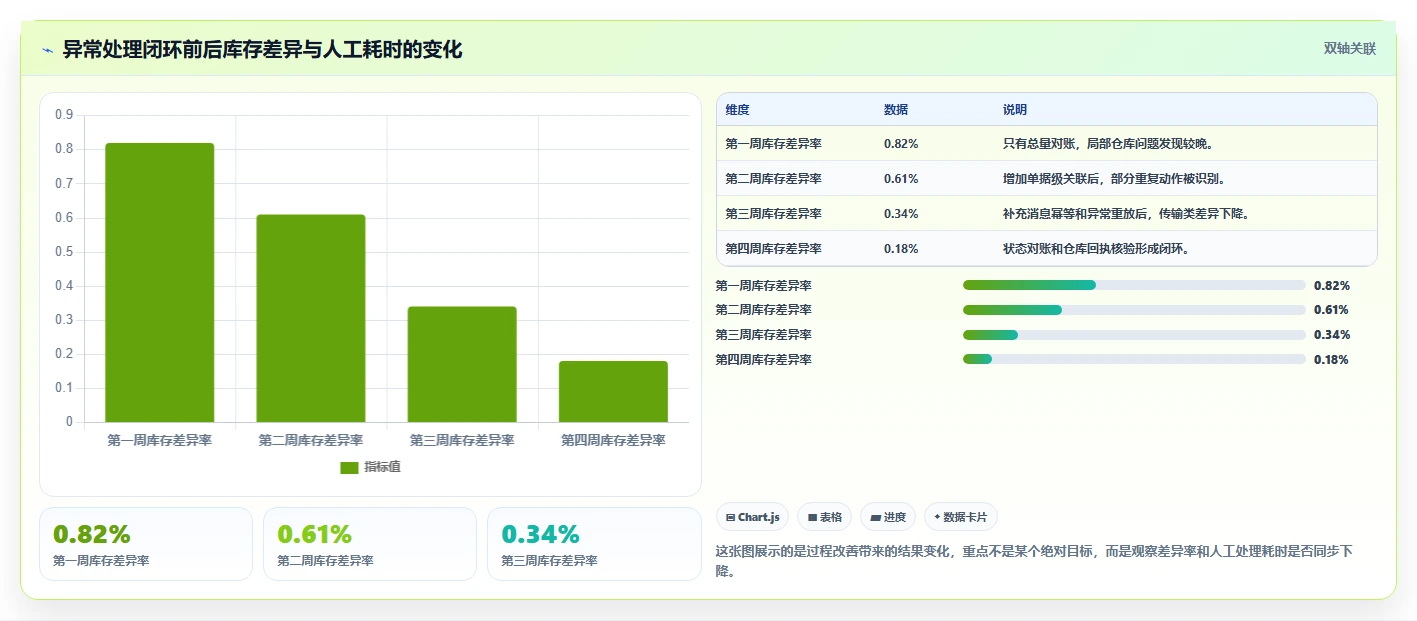Click description 增加单据级关联后，部分重复动作被识别
1417x621 pixels.
(1114, 179)
